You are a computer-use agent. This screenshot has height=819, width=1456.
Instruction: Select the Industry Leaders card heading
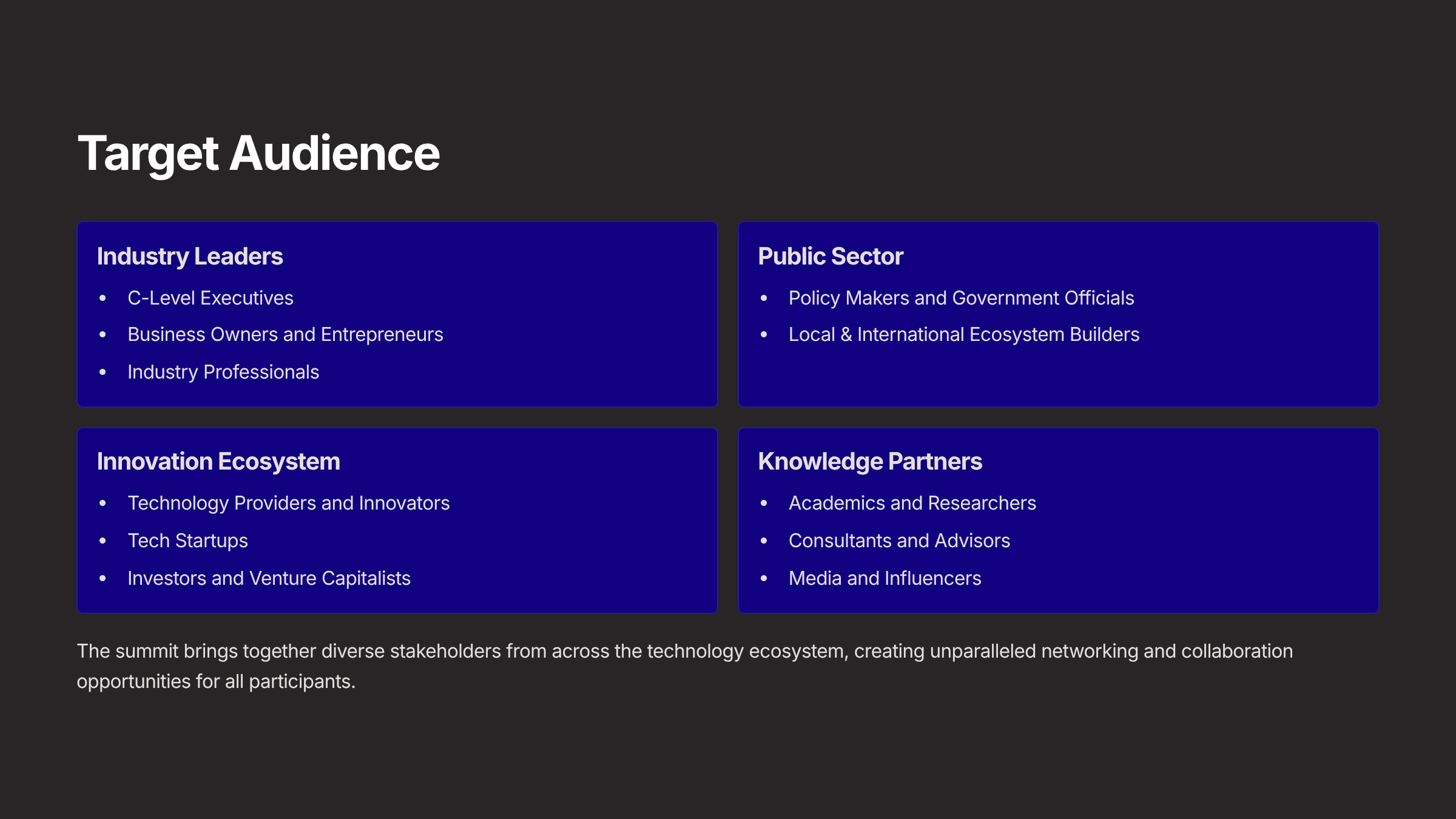[190, 257]
